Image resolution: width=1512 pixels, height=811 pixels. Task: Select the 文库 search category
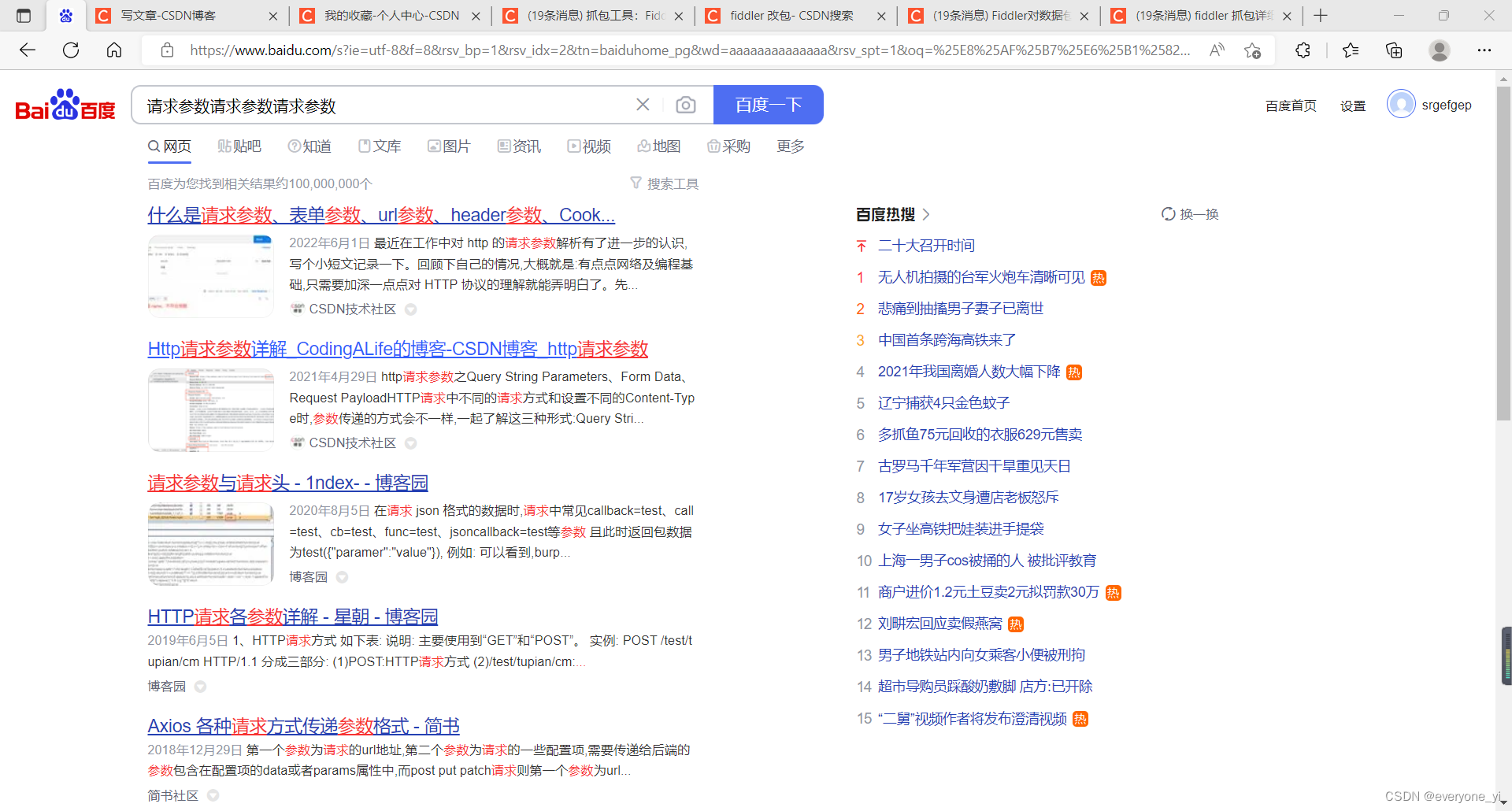point(380,146)
